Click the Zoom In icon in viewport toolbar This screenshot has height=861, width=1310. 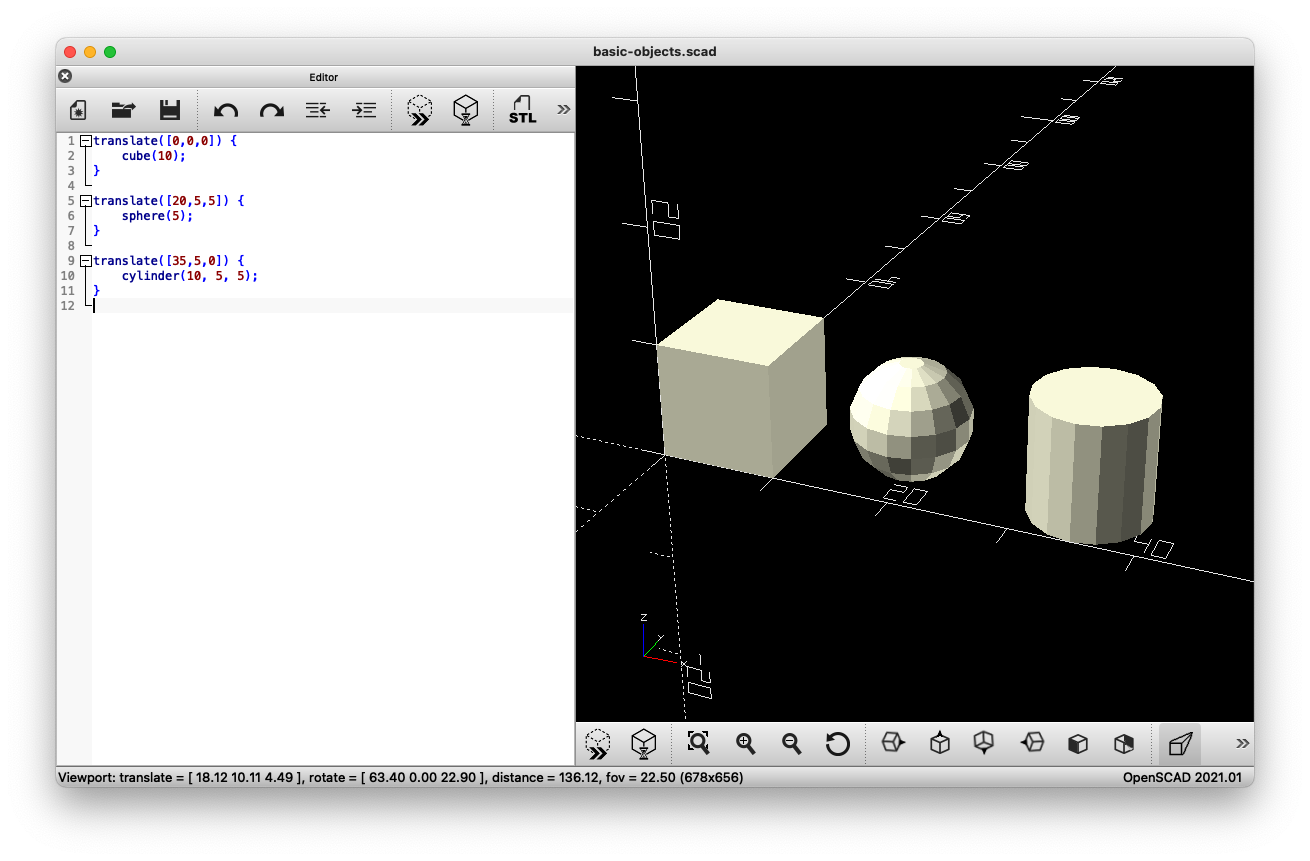[744, 744]
